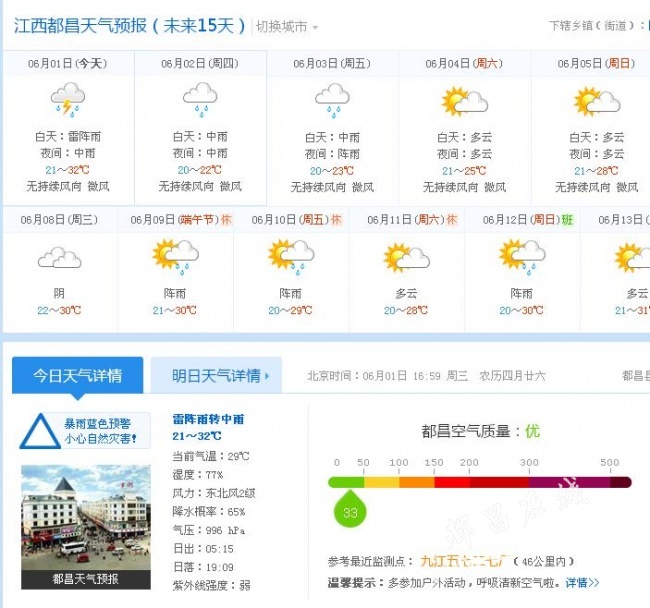
Task: Click the shower icon for 06月12日 周日
Action: click(x=522, y=257)
